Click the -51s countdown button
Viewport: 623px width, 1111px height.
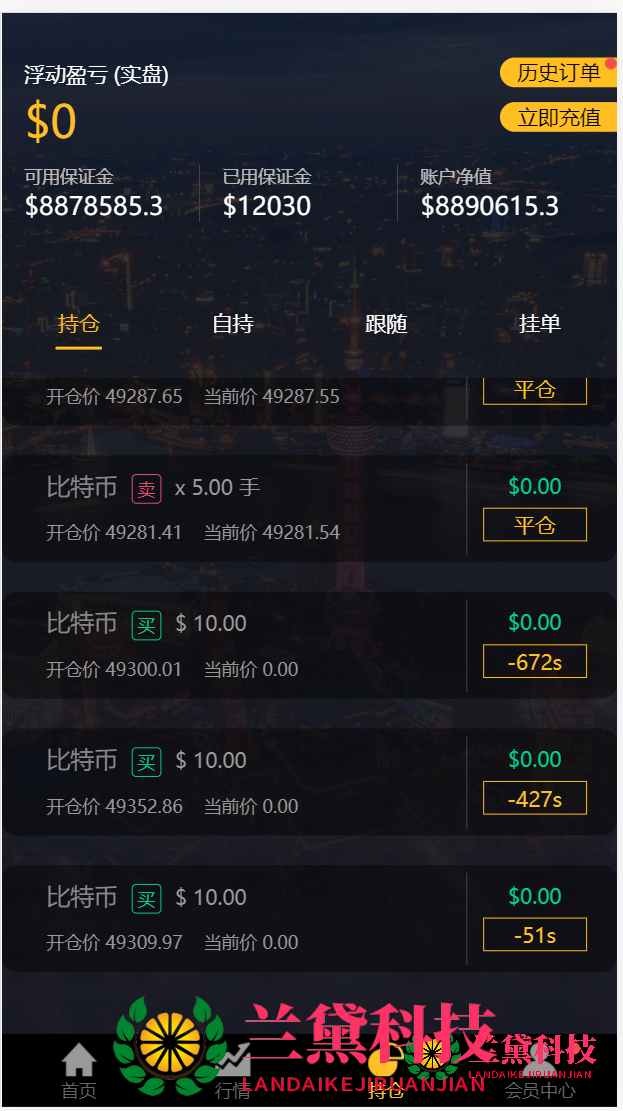534,936
